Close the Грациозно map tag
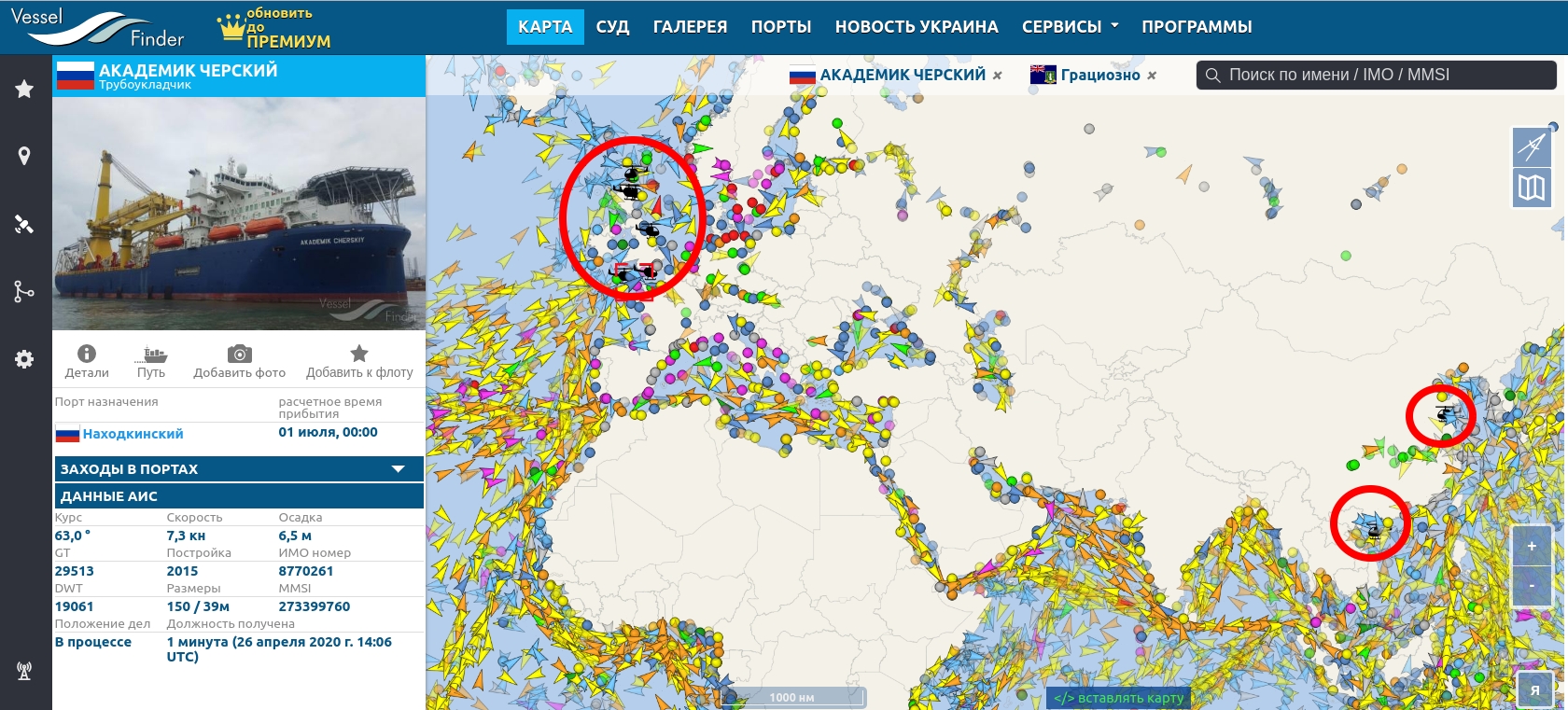 pyautogui.click(x=1151, y=76)
